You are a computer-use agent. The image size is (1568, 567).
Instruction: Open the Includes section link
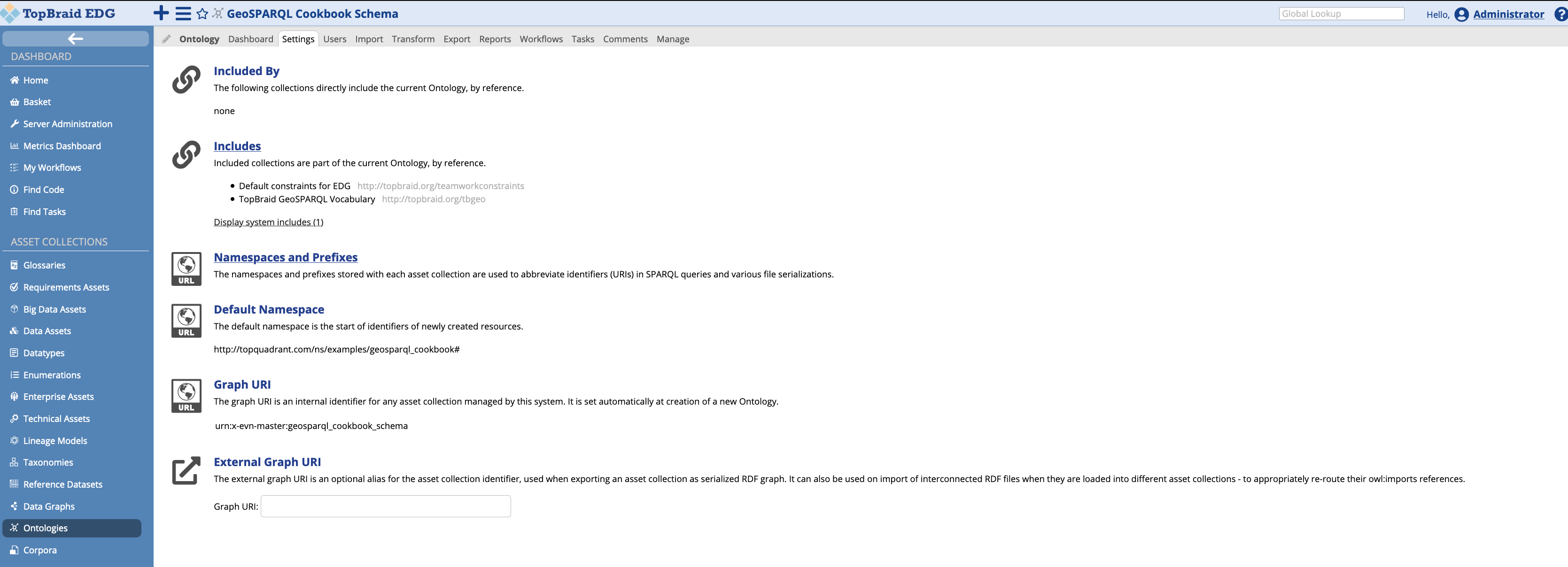237,146
